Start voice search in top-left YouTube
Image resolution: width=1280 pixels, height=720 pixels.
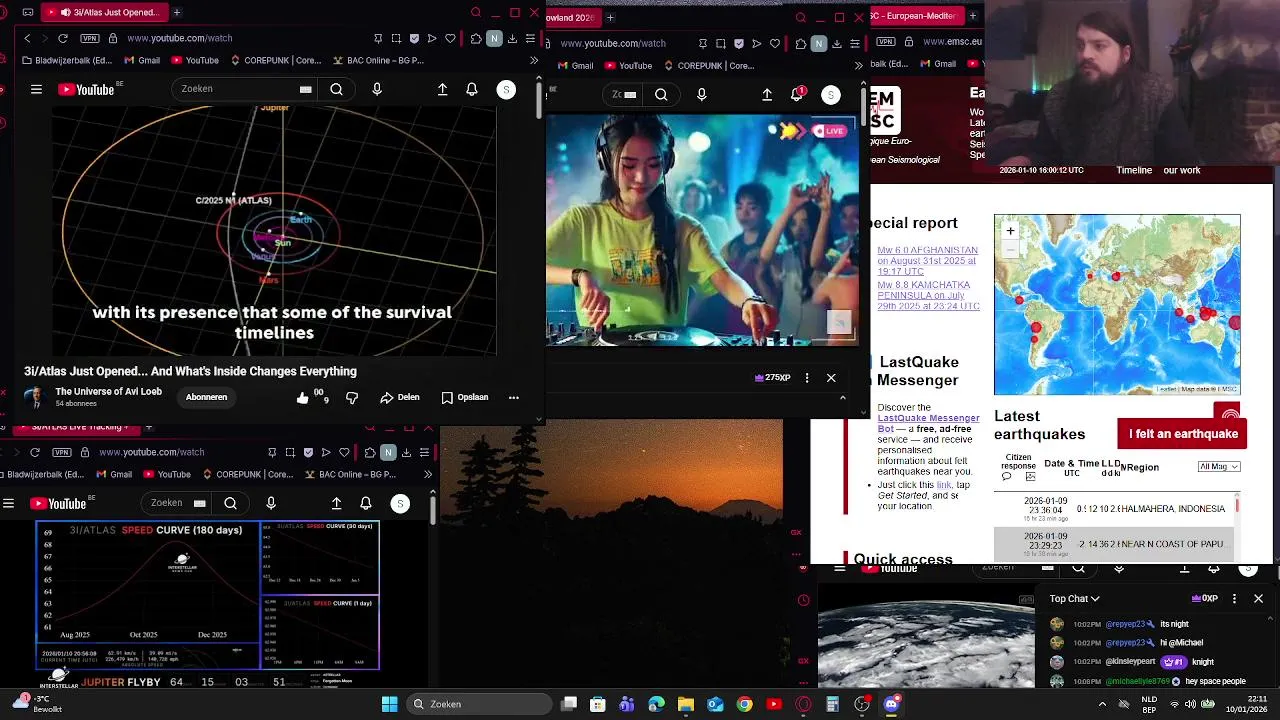[x=377, y=89]
